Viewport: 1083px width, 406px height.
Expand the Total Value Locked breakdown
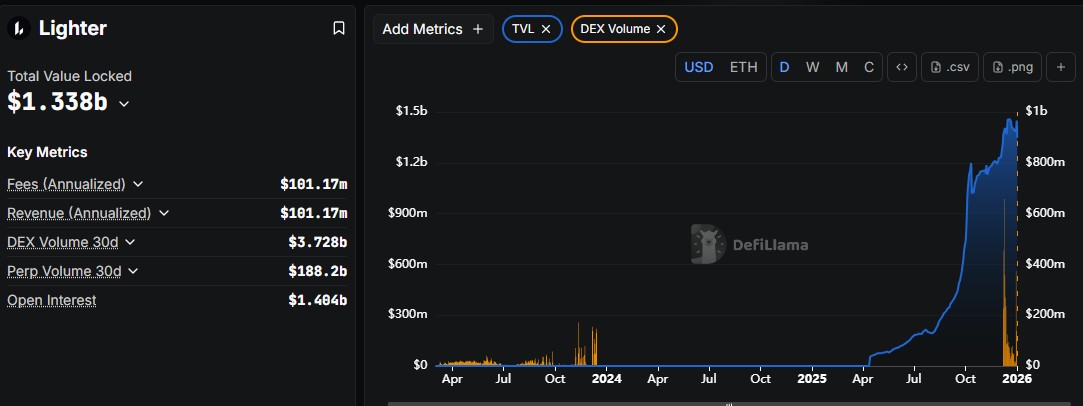pos(124,103)
